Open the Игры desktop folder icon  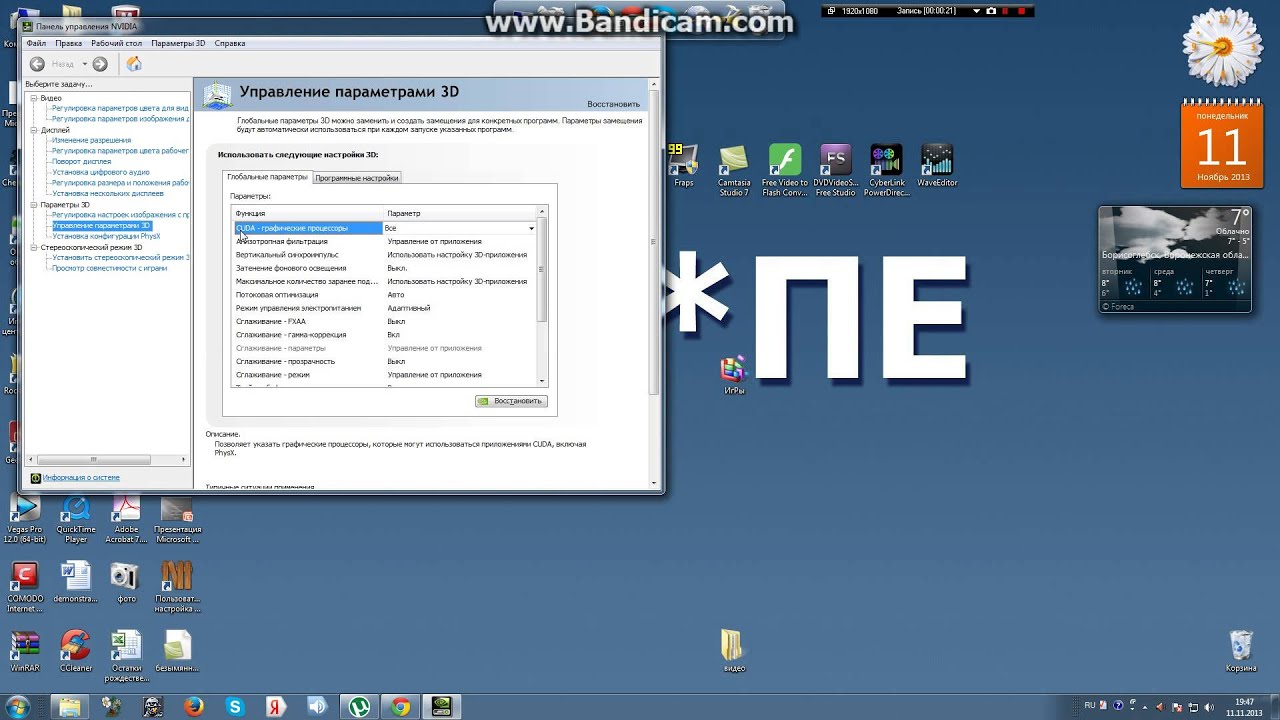coord(734,375)
